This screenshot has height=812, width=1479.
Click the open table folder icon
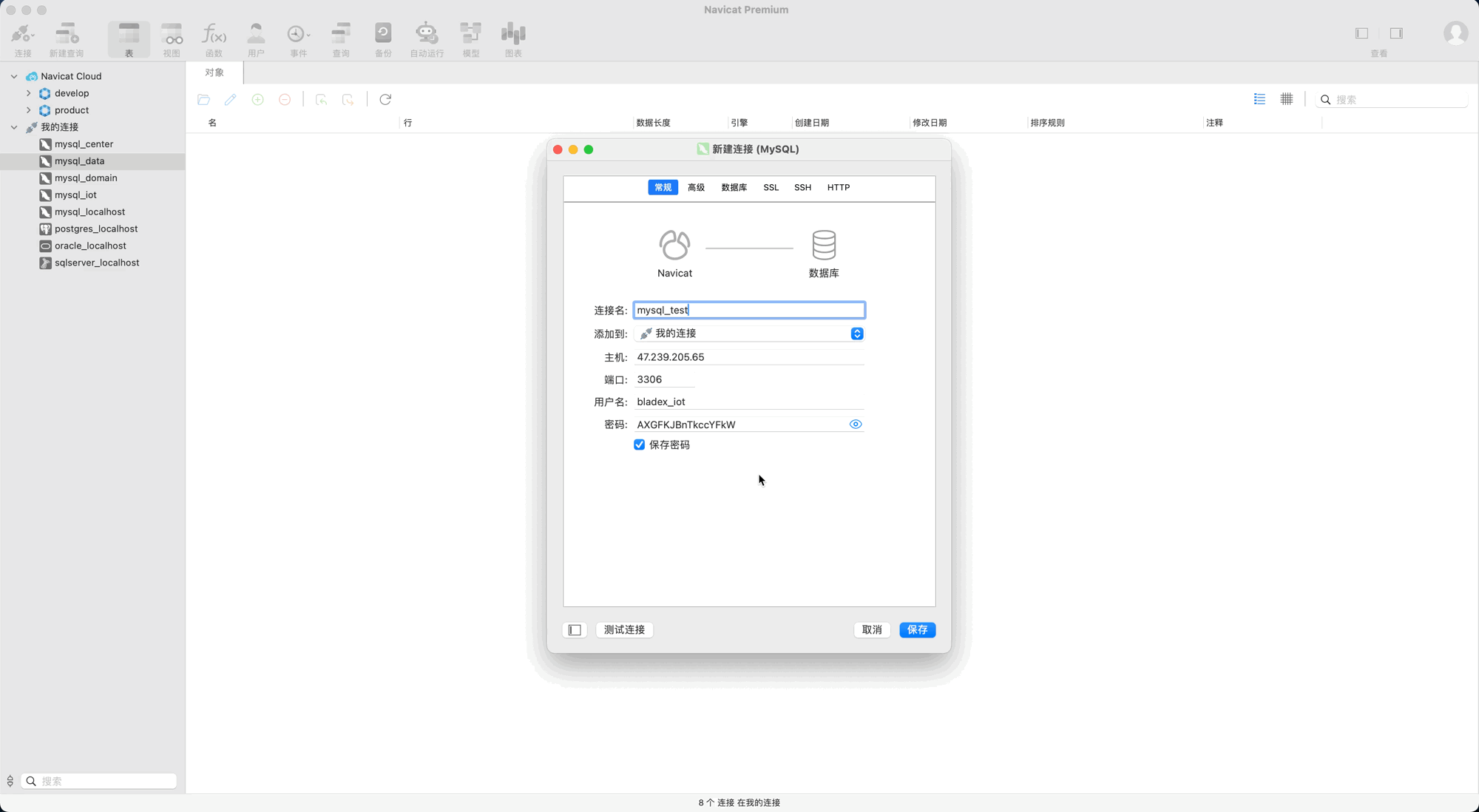(203, 99)
